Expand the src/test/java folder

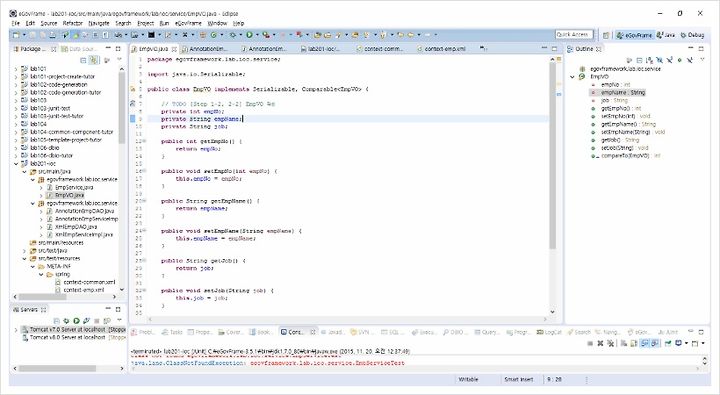click(x=25, y=251)
